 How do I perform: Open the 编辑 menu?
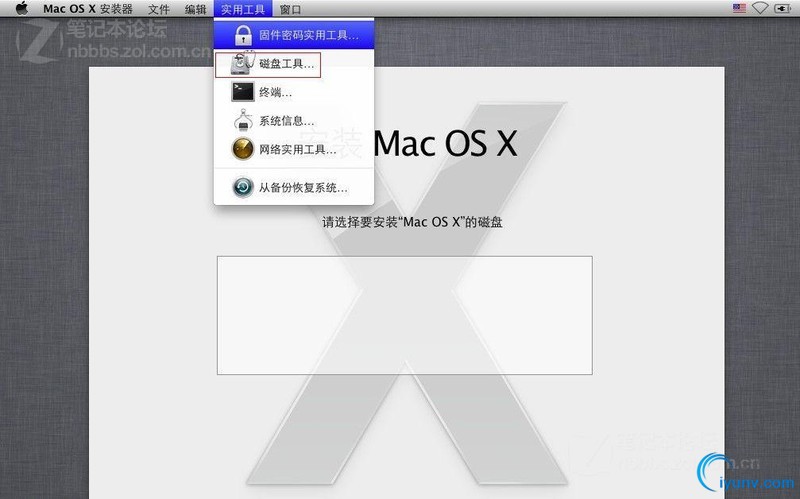coord(195,9)
